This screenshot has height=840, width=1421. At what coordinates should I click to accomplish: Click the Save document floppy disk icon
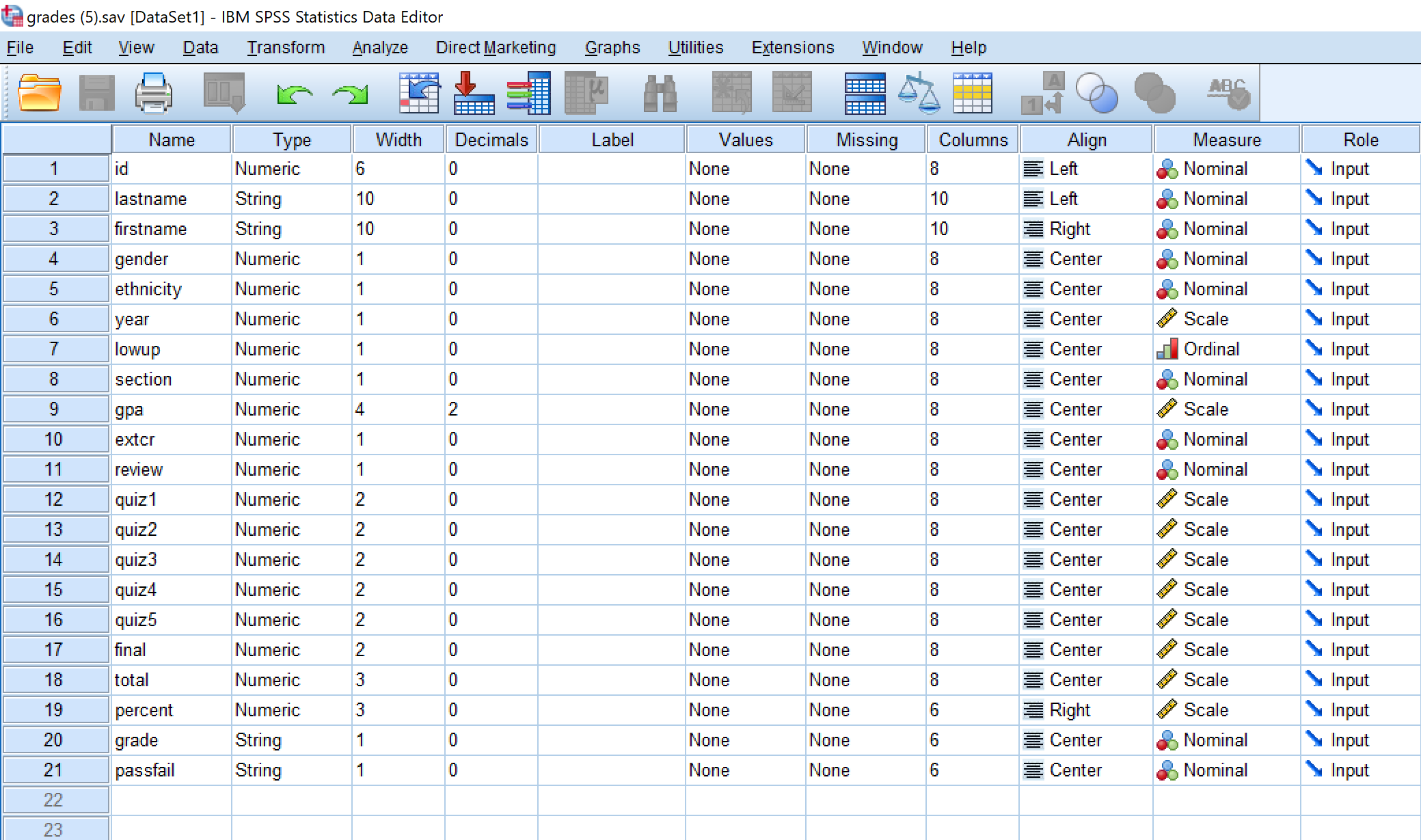97,93
